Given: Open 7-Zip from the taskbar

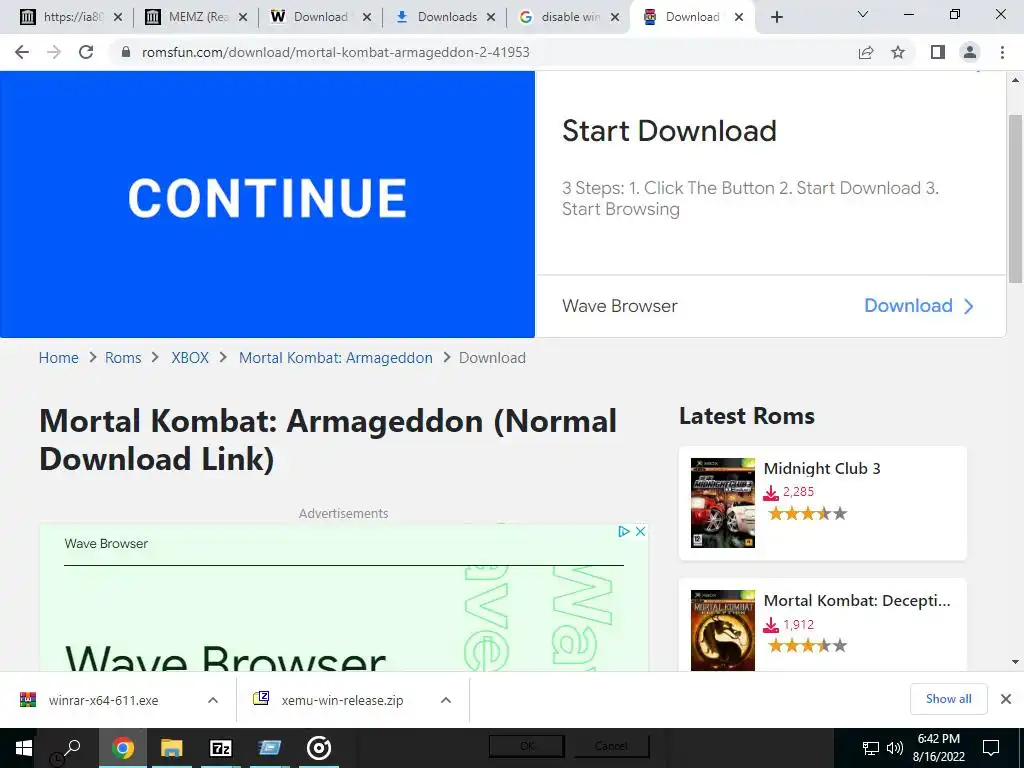Looking at the screenshot, I should (221, 748).
